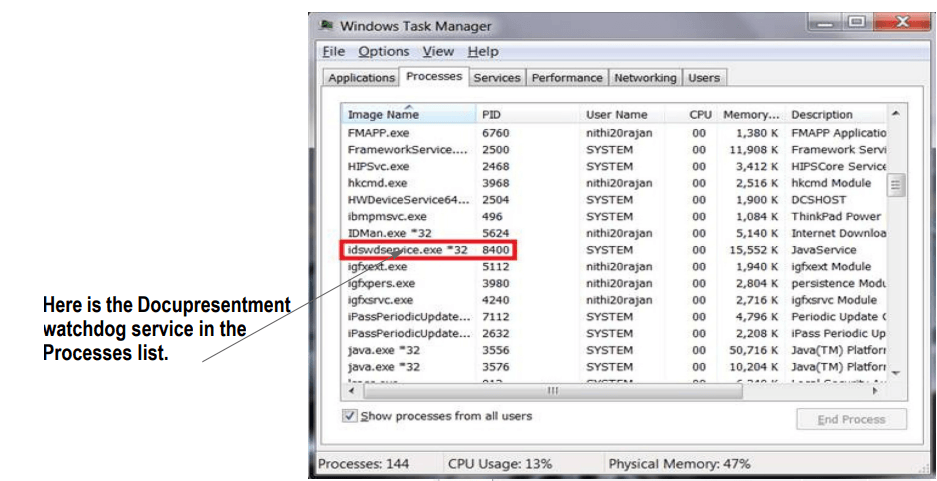Screen dimensions: 937x481
Task: Click the ThinkPad Power description
Action: click(836, 216)
